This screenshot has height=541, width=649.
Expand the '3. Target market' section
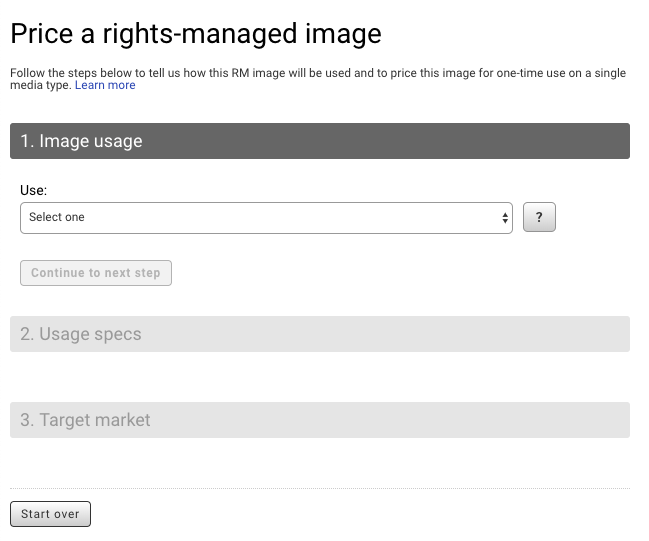320,420
